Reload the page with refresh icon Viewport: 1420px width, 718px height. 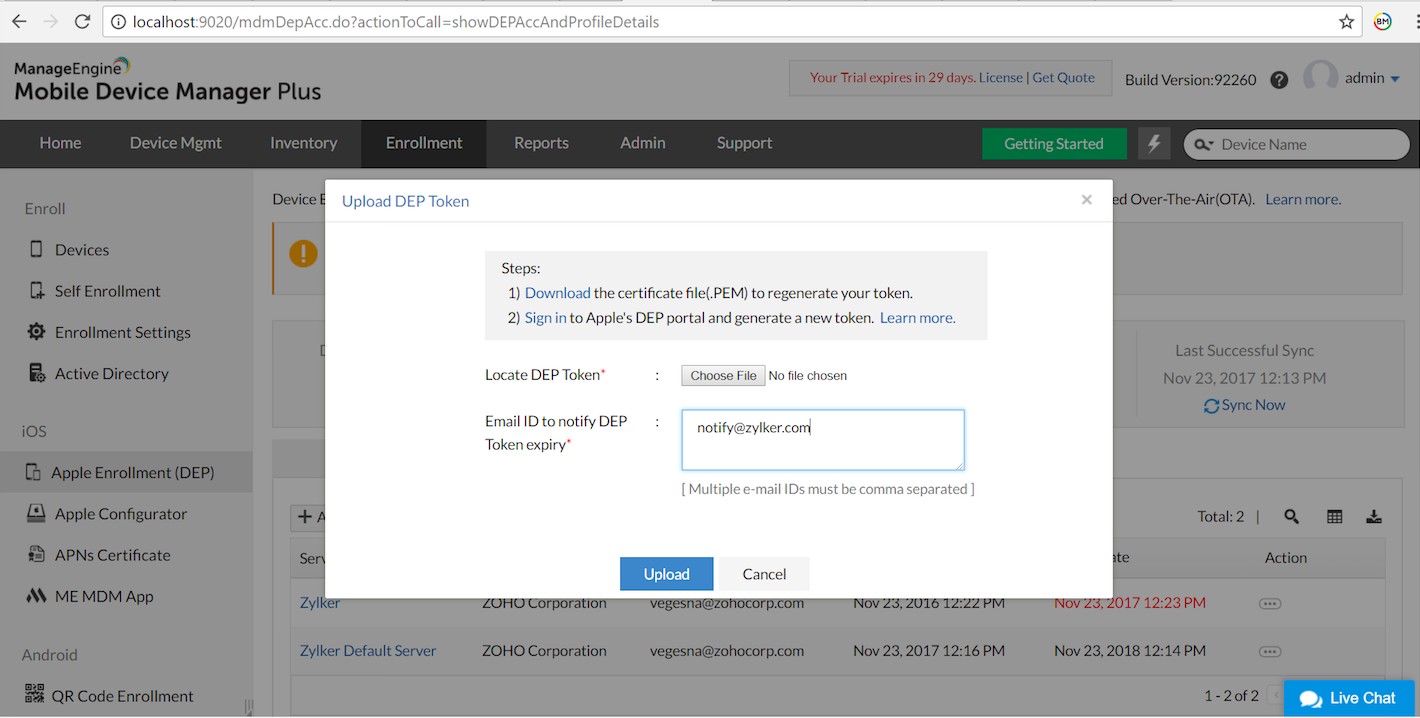83,21
